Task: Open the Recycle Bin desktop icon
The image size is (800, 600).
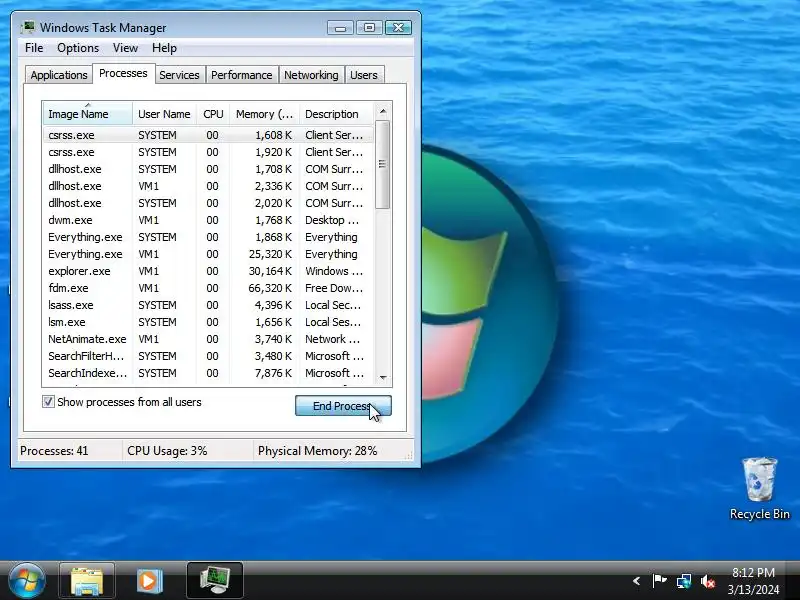Action: coord(759,488)
